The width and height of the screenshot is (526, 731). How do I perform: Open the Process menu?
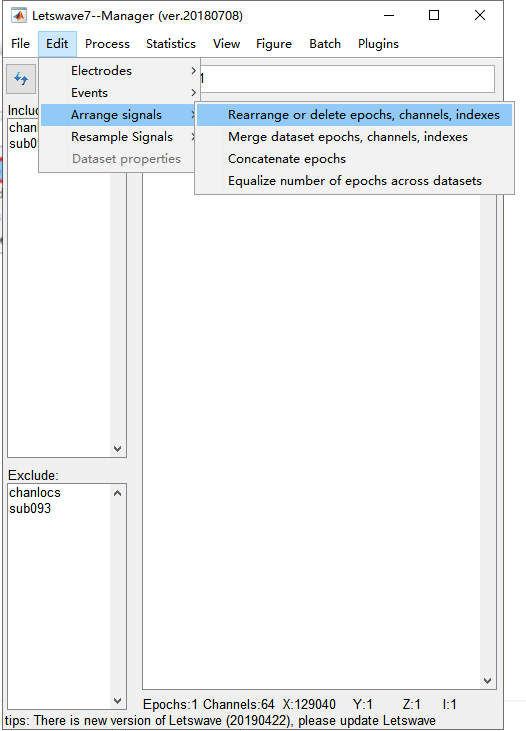tap(107, 44)
